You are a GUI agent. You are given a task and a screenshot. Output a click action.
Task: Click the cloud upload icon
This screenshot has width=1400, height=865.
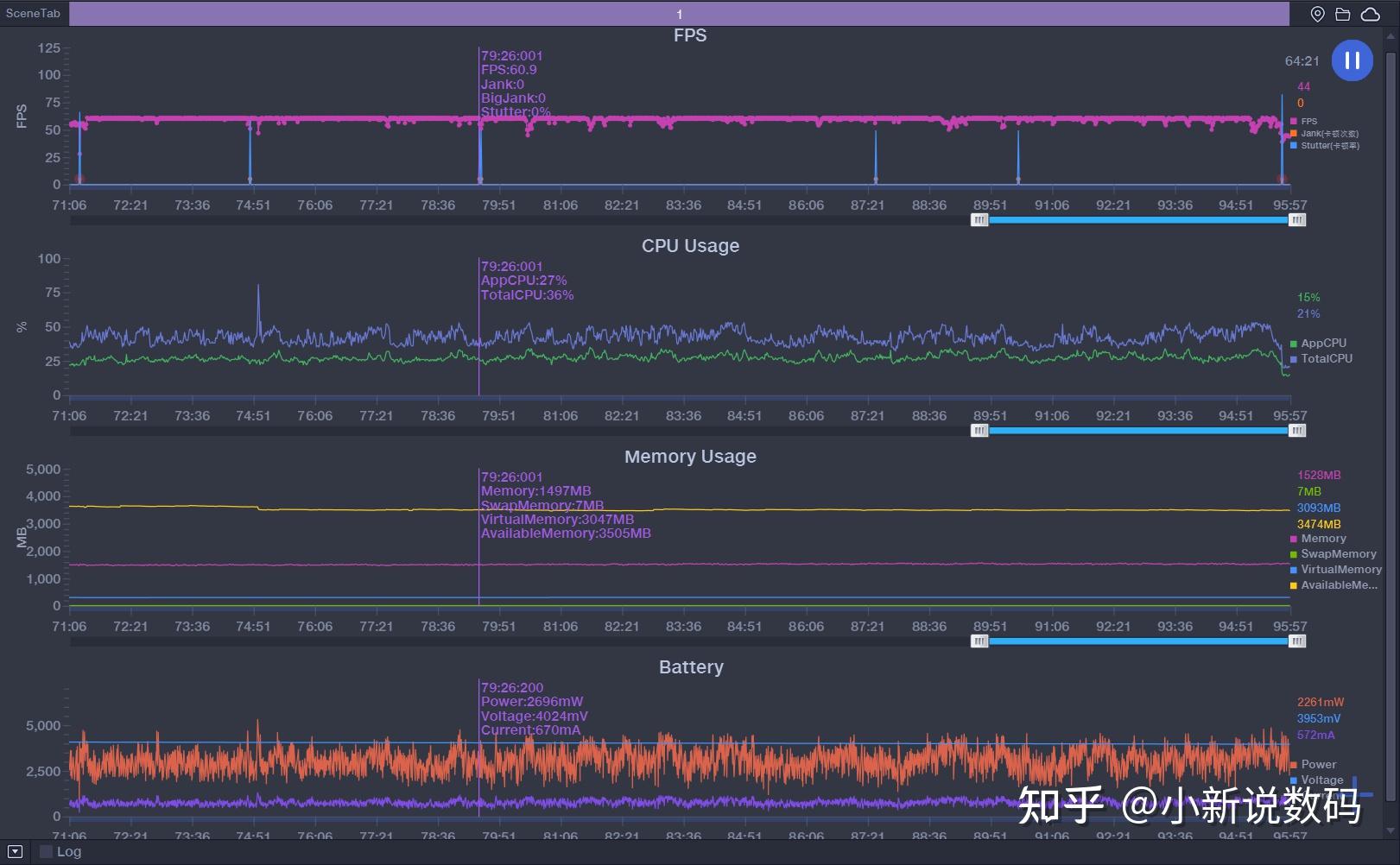(x=1370, y=14)
